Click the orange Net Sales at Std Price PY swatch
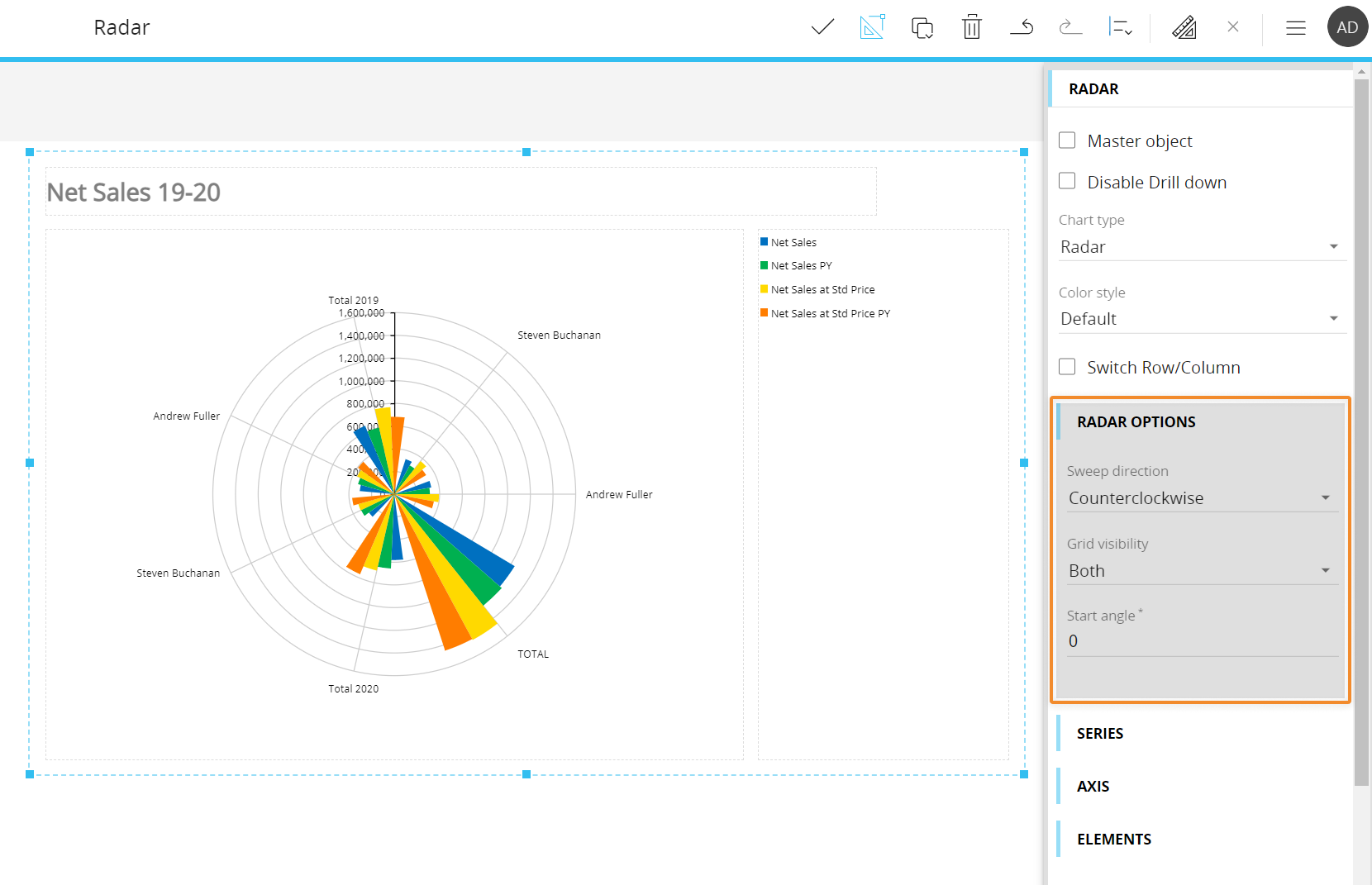 [765, 313]
